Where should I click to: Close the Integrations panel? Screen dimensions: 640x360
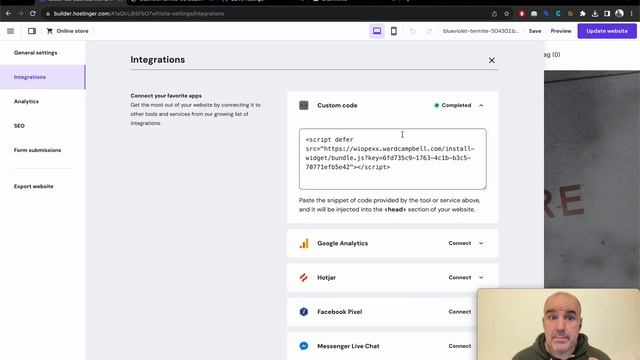tap(491, 60)
